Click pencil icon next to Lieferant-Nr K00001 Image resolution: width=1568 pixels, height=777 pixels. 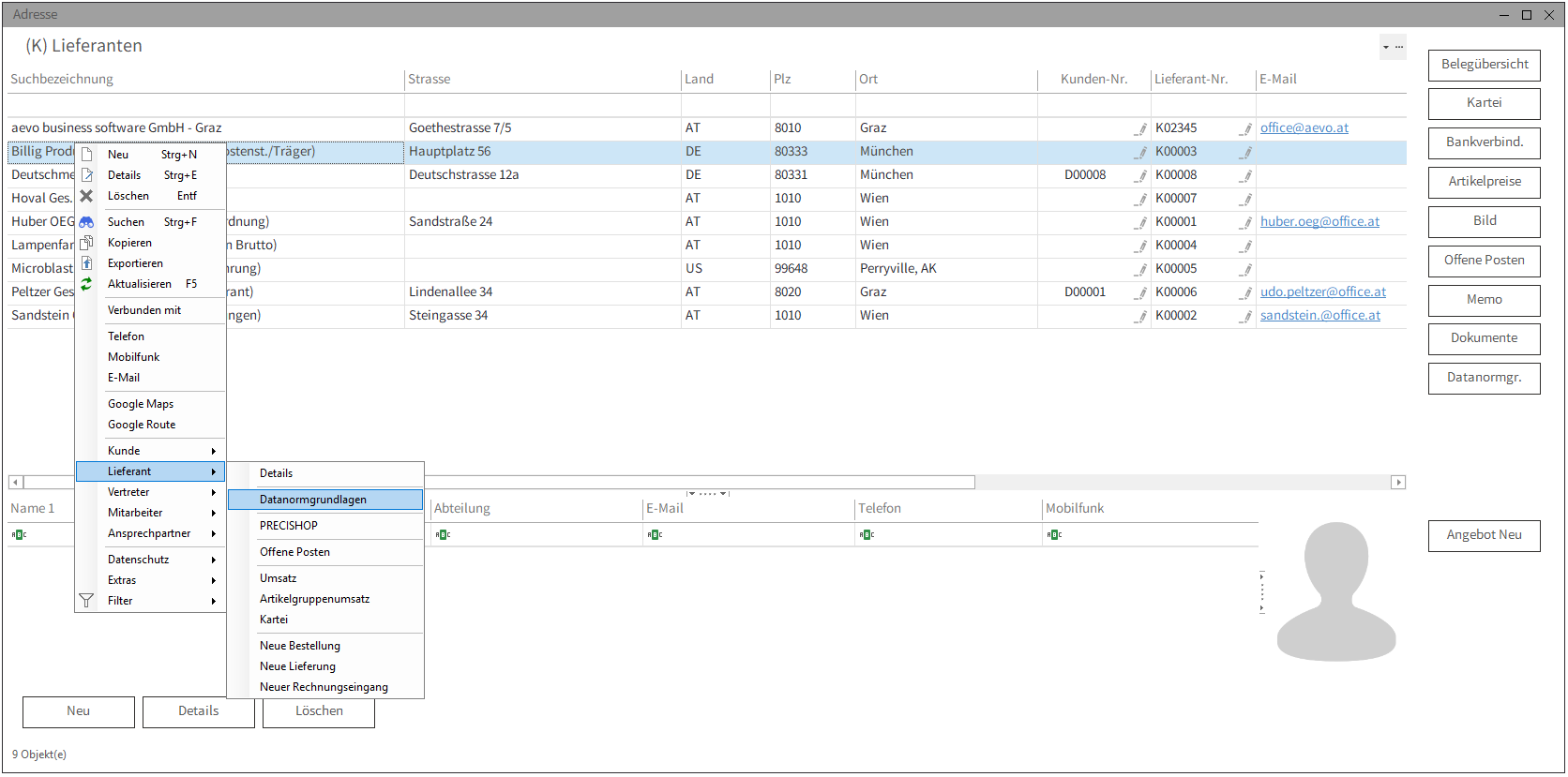click(x=1246, y=222)
